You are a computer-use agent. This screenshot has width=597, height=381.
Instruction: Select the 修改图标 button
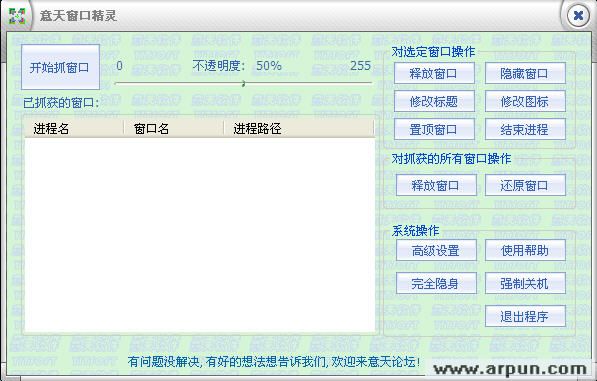pyautogui.click(x=525, y=101)
